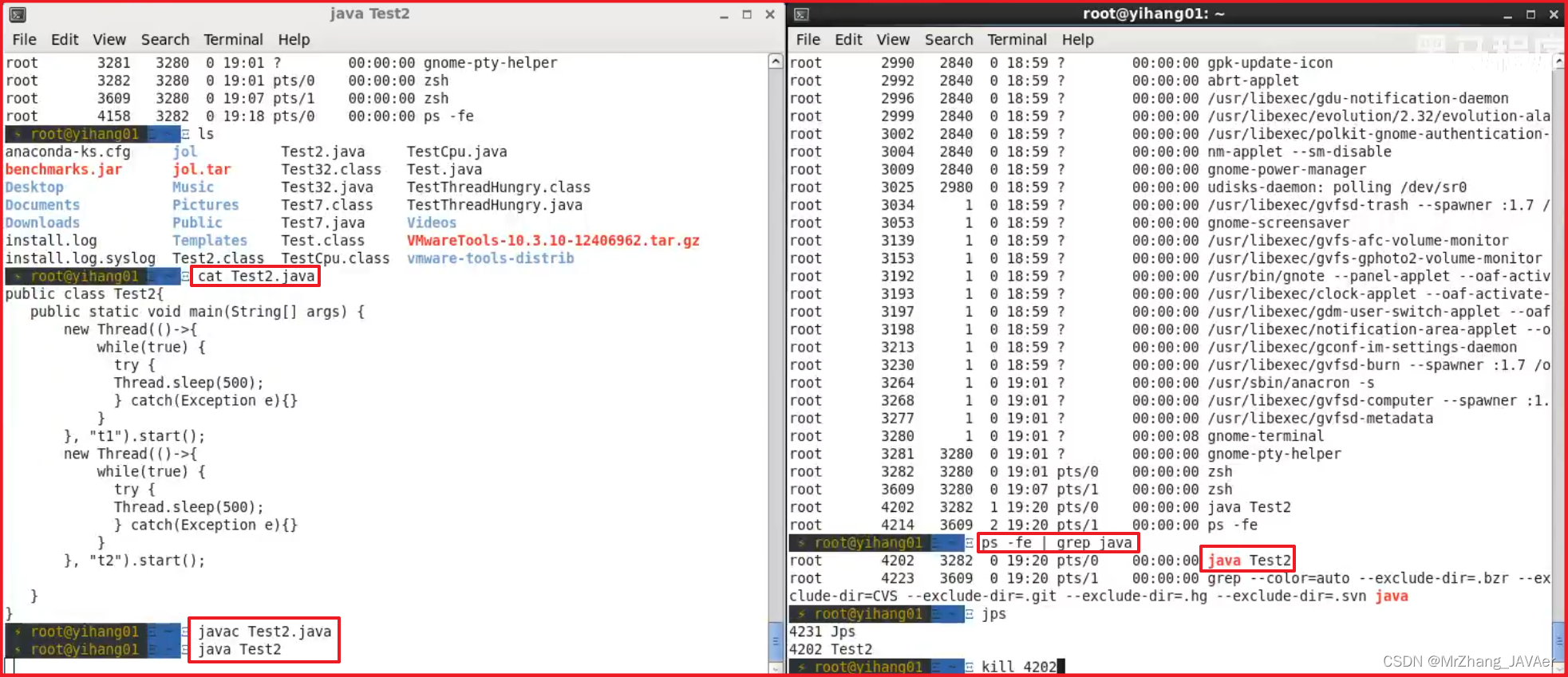Click Templates directory in listing
Screen dimensions: 1568x677
click(210, 240)
